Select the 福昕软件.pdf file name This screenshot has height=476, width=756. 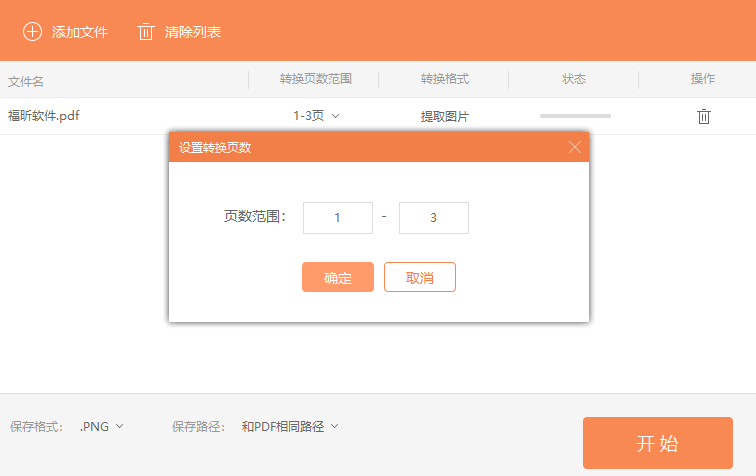[x=43, y=116]
